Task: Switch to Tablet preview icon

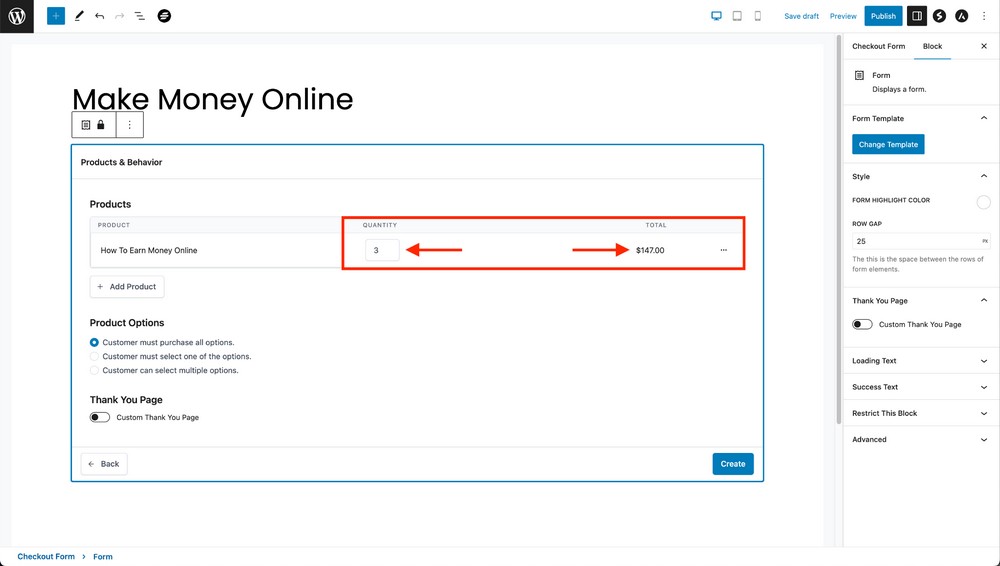Action: [x=737, y=16]
